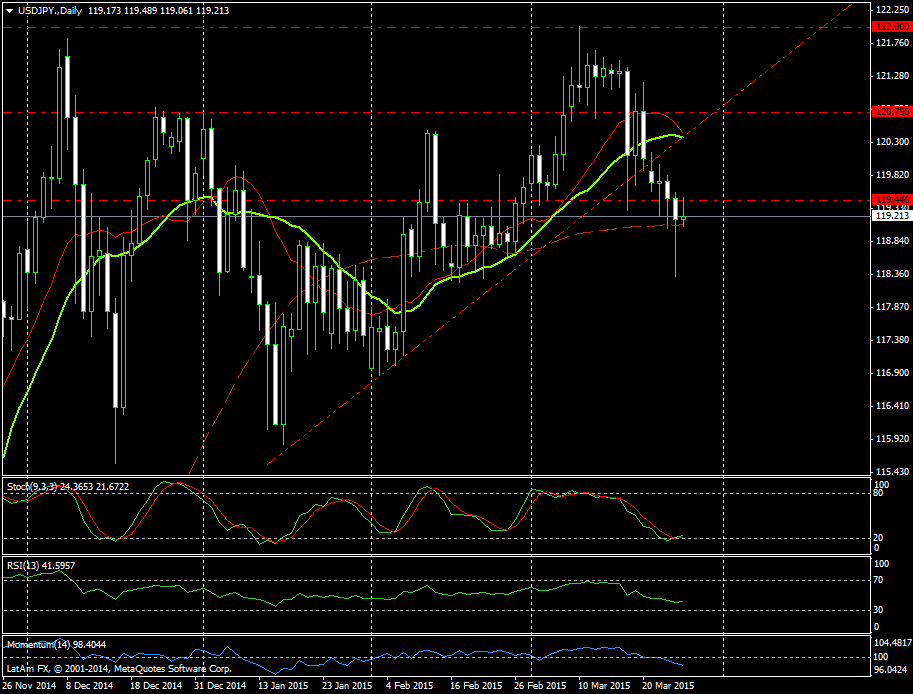Click the current price 119.213 label

890,215
